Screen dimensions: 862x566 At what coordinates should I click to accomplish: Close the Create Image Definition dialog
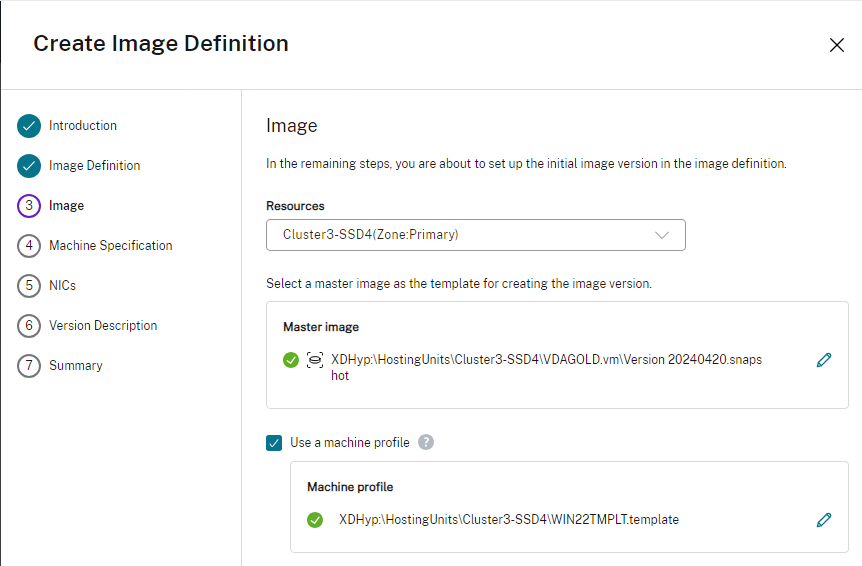[x=837, y=45]
